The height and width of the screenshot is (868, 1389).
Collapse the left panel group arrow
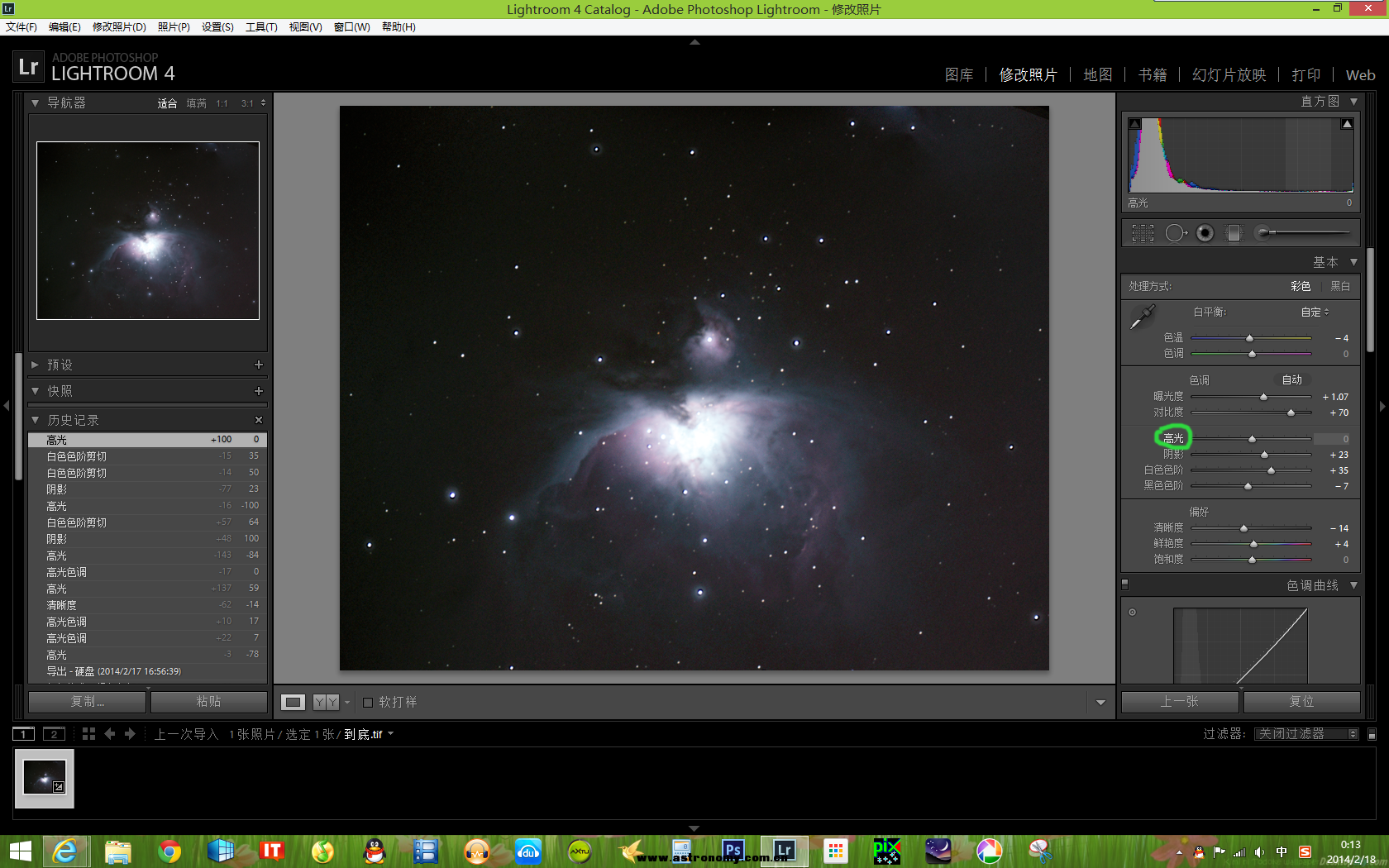click(x=7, y=406)
